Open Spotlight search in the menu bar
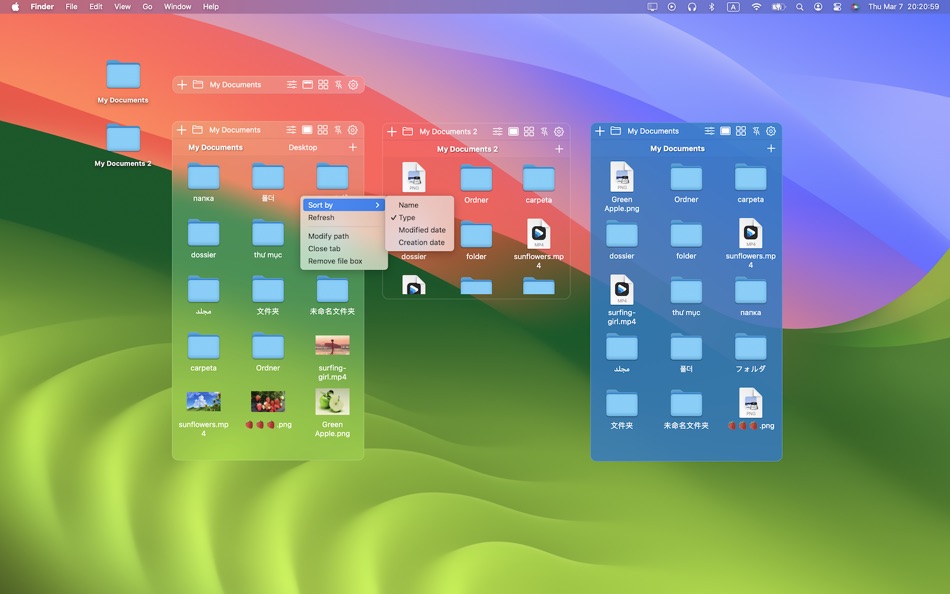Image resolution: width=950 pixels, height=594 pixels. pyautogui.click(x=799, y=7)
